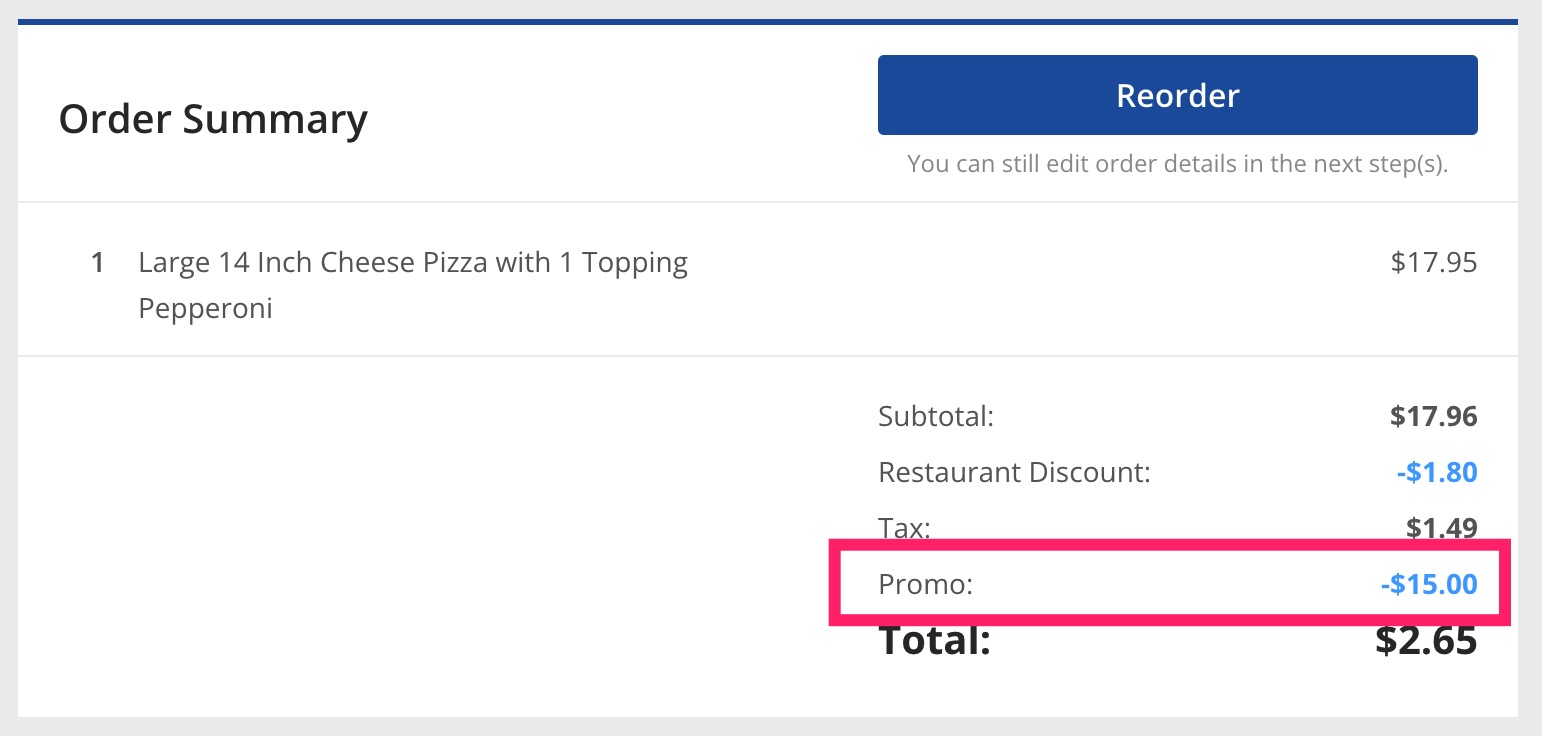Click the Subtotal label

(935, 416)
